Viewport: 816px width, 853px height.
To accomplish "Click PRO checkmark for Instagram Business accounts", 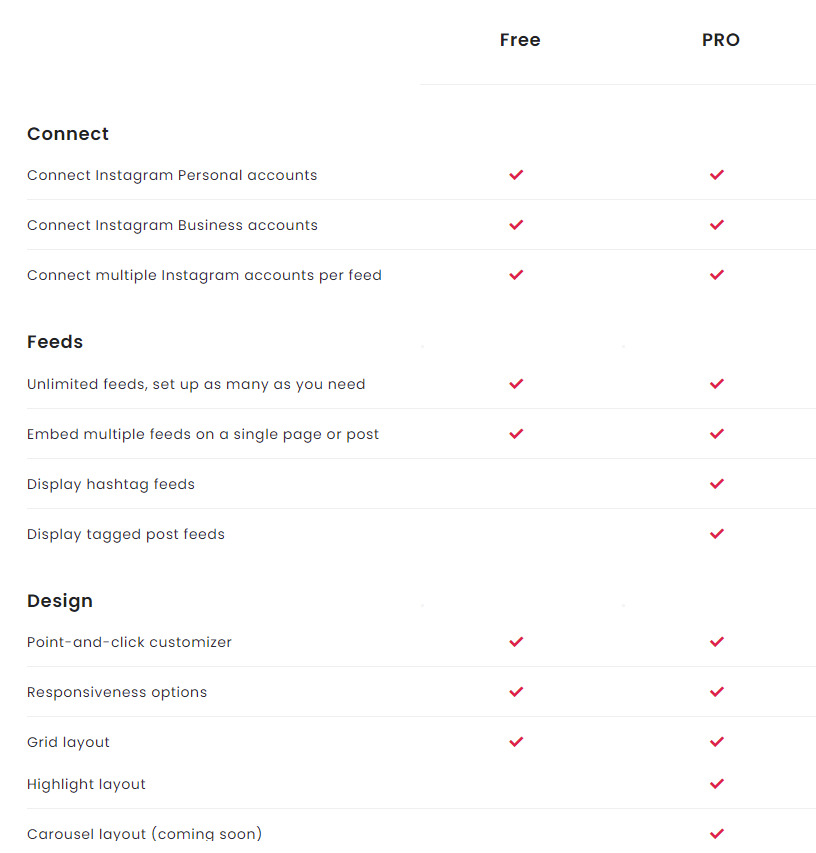I will tap(717, 225).
